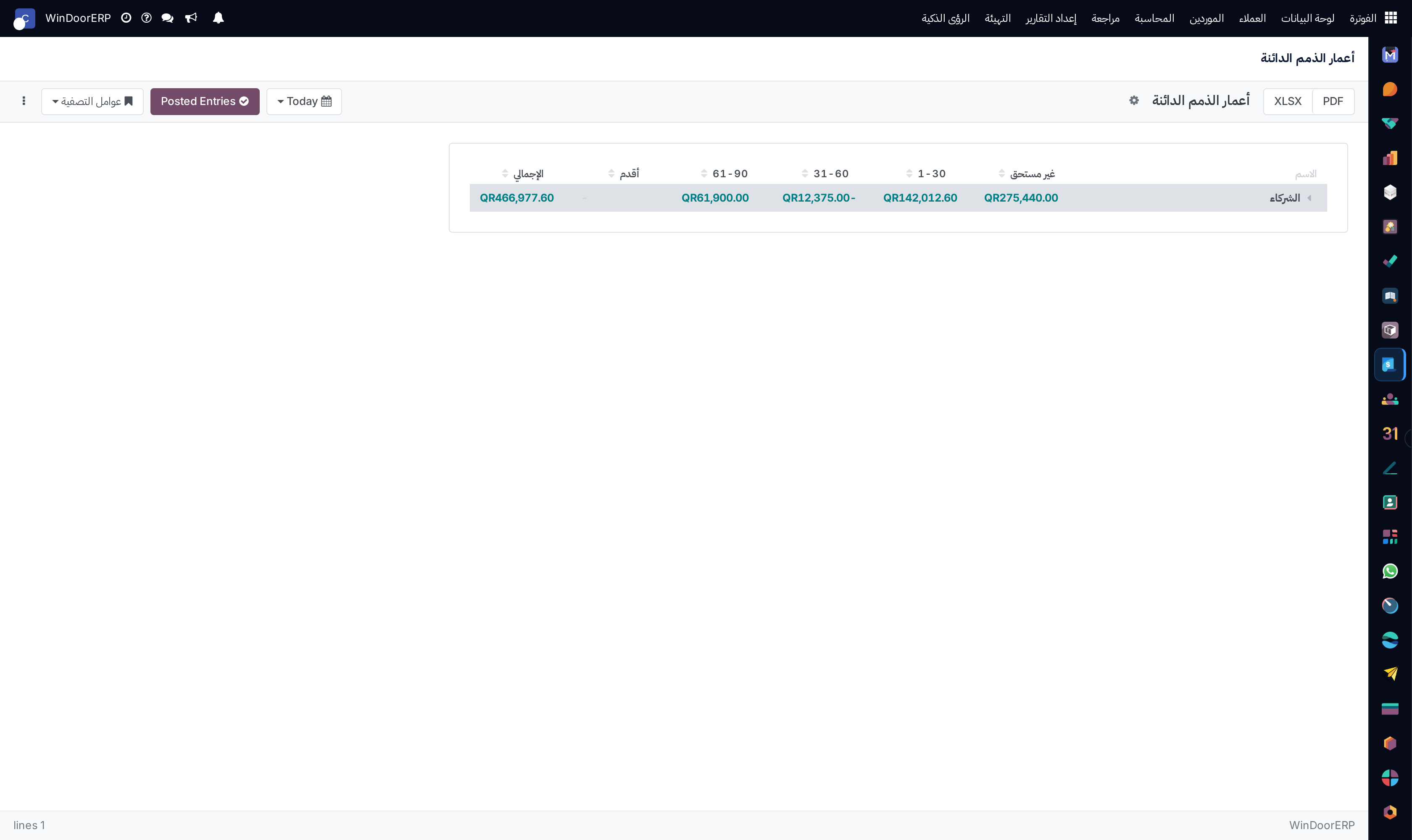Click the QR12,375.00- amount
This screenshot has width=1412, height=840.
coord(819,198)
